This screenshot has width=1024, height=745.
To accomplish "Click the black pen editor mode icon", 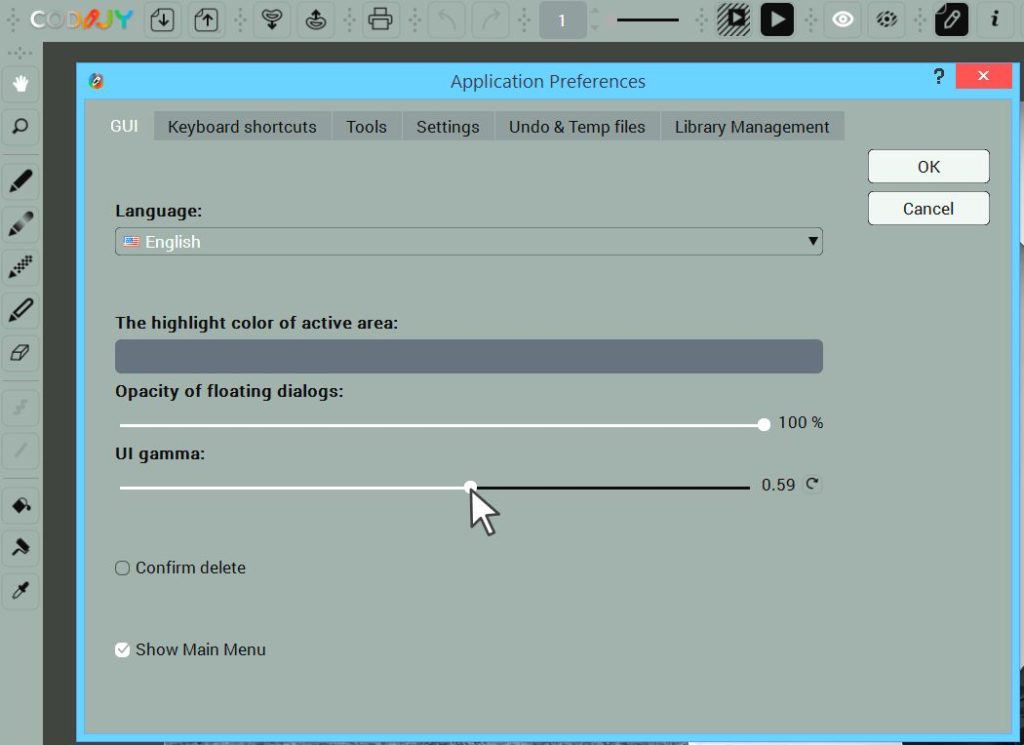I will click(x=952, y=20).
